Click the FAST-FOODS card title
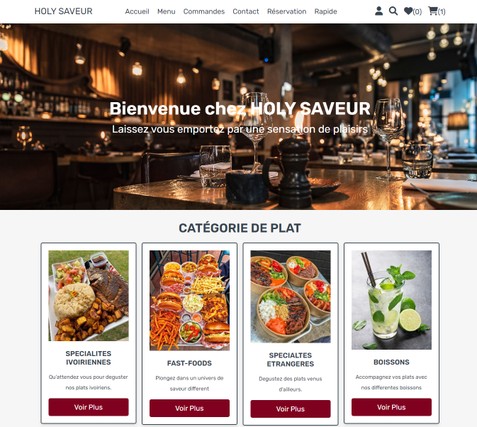477x427 pixels. pyautogui.click(x=189, y=363)
